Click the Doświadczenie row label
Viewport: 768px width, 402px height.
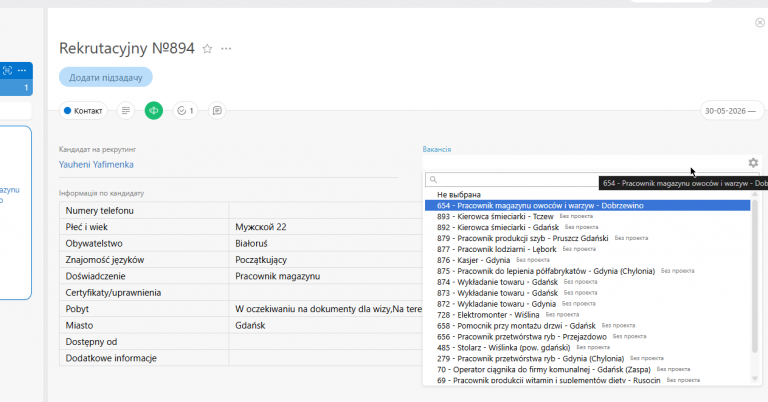point(96,276)
